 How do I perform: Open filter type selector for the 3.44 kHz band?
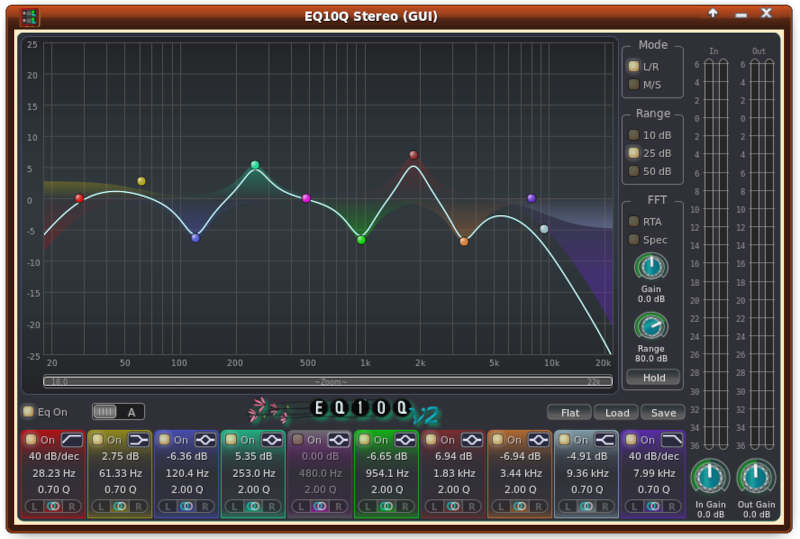click(538, 440)
